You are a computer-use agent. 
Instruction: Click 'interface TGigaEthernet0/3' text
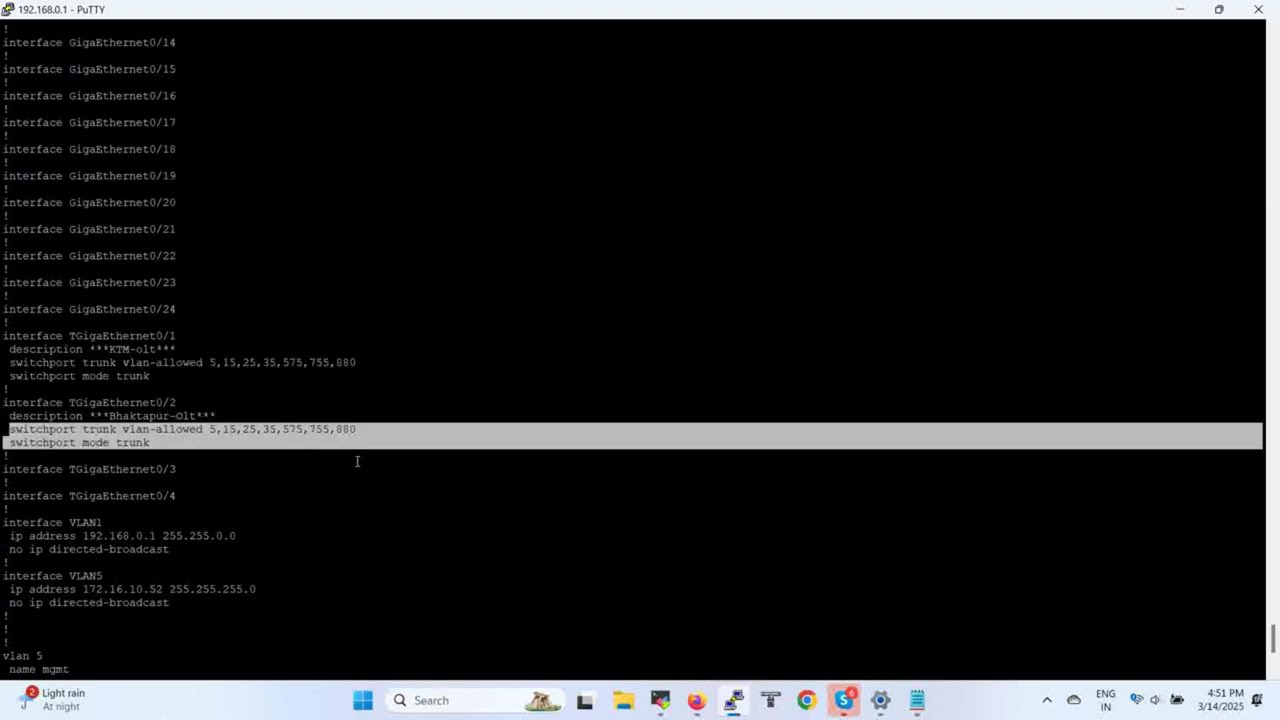click(x=89, y=469)
